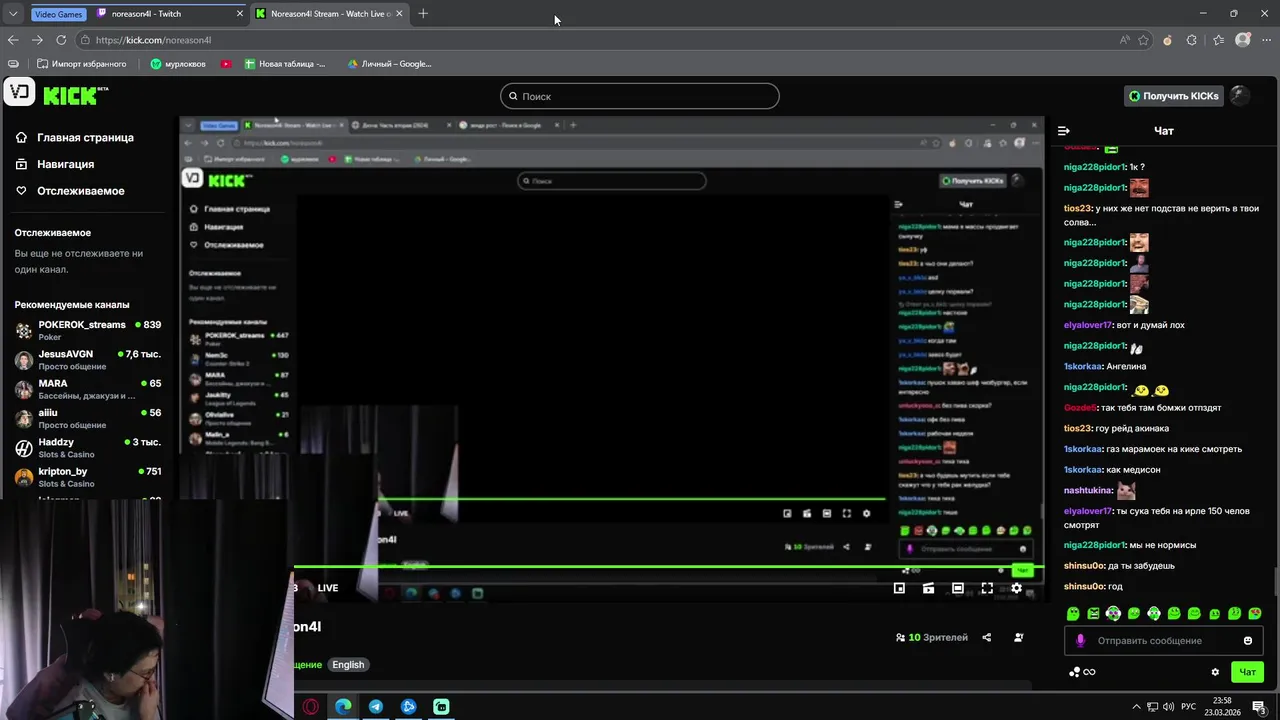Click the Получить KICKs button
Viewport: 1280px width, 720px height.
click(x=1174, y=96)
